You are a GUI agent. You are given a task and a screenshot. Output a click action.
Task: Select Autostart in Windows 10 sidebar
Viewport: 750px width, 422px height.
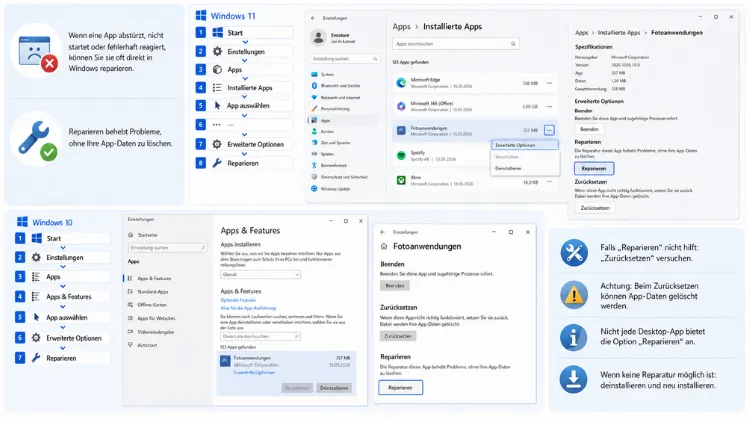click(x=142, y=345)
